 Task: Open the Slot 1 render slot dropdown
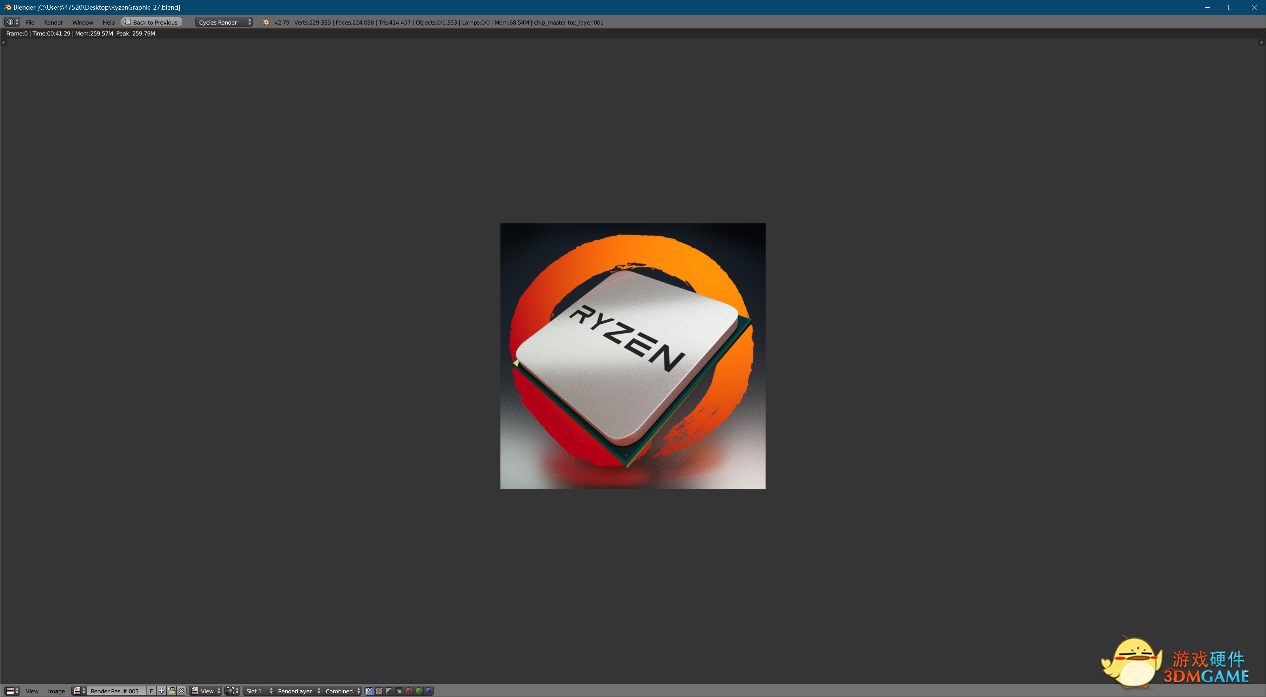tap(258, 691)
